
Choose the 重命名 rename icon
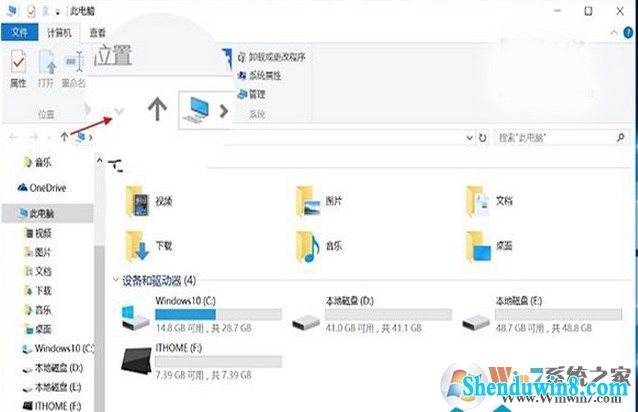point(73,68)
